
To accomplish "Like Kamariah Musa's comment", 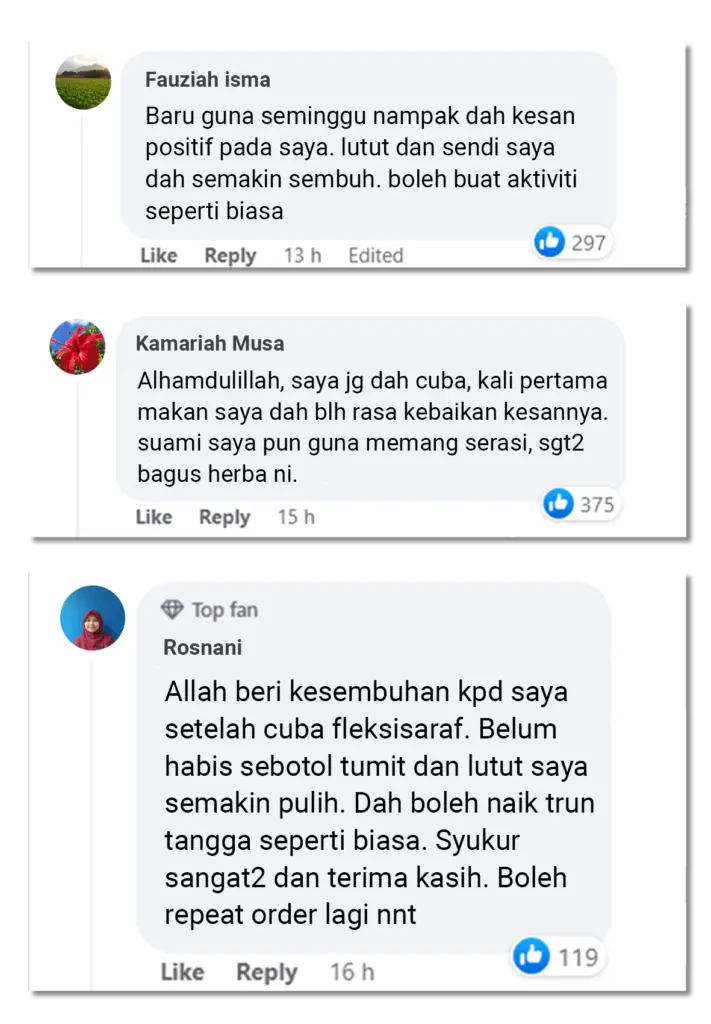I will coord(154,517).
